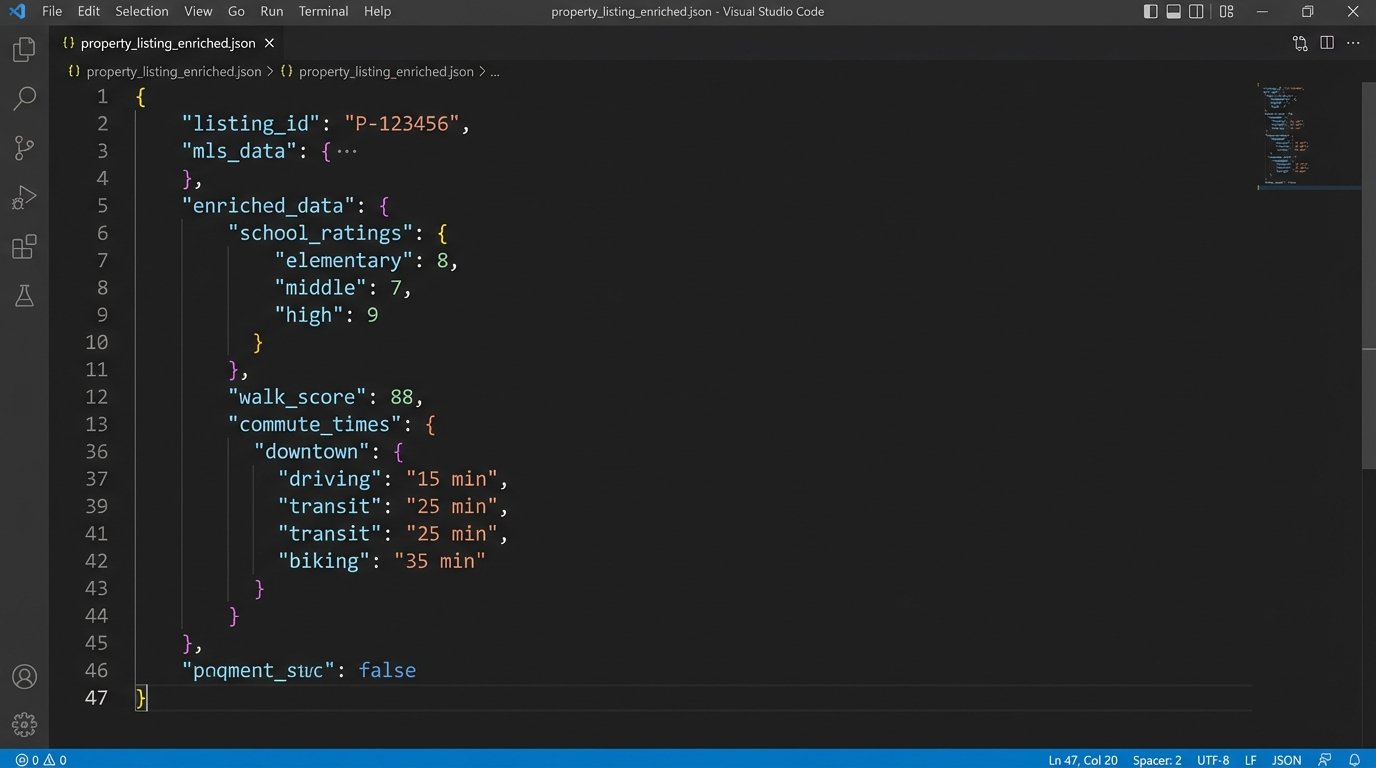Click the Open Changes compare icon
The height and width of the screenshot is (768, 1376).
[1300, 43]
